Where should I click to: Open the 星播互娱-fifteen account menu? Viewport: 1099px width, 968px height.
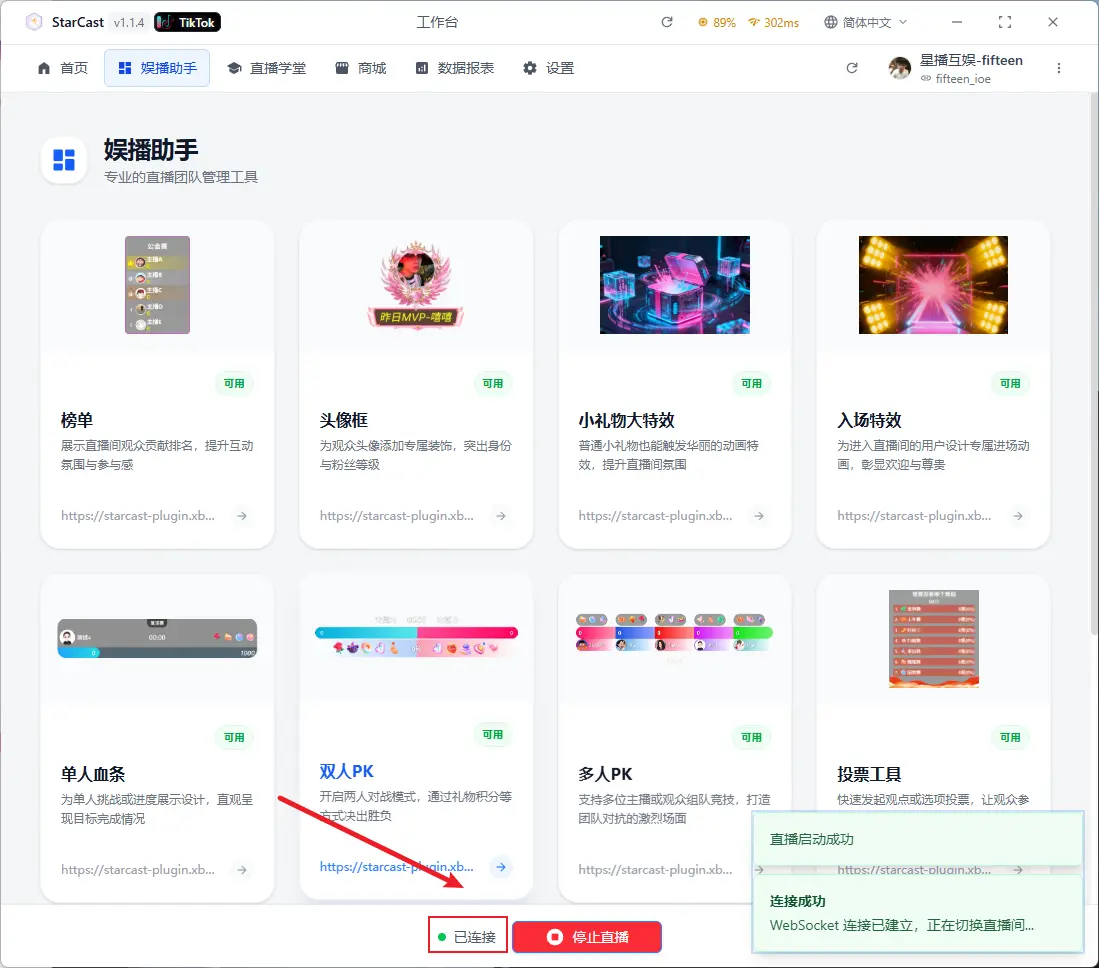956,68
